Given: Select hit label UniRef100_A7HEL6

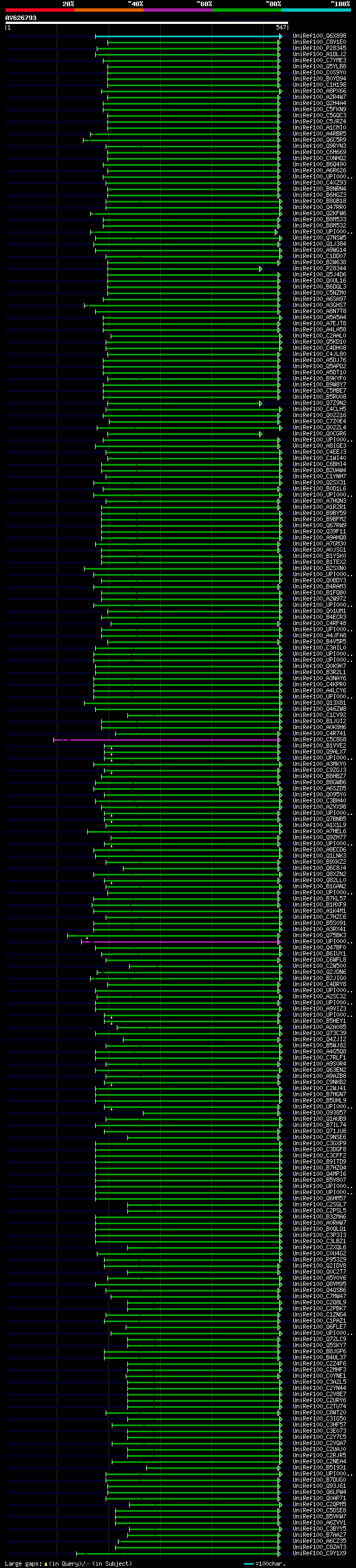Looking at the screenshot, I should pos(319,832).
